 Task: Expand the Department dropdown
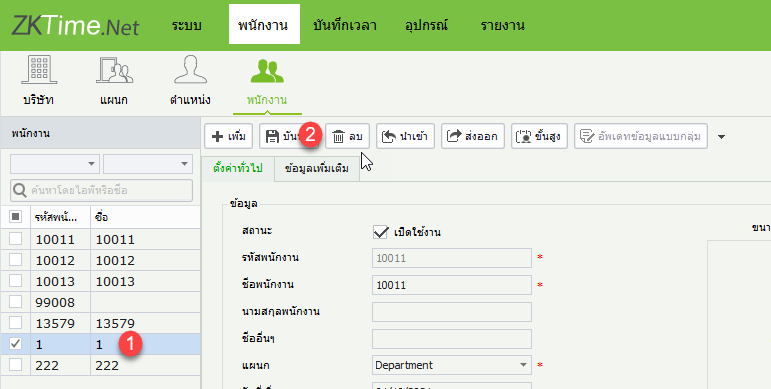coord(523,365)
